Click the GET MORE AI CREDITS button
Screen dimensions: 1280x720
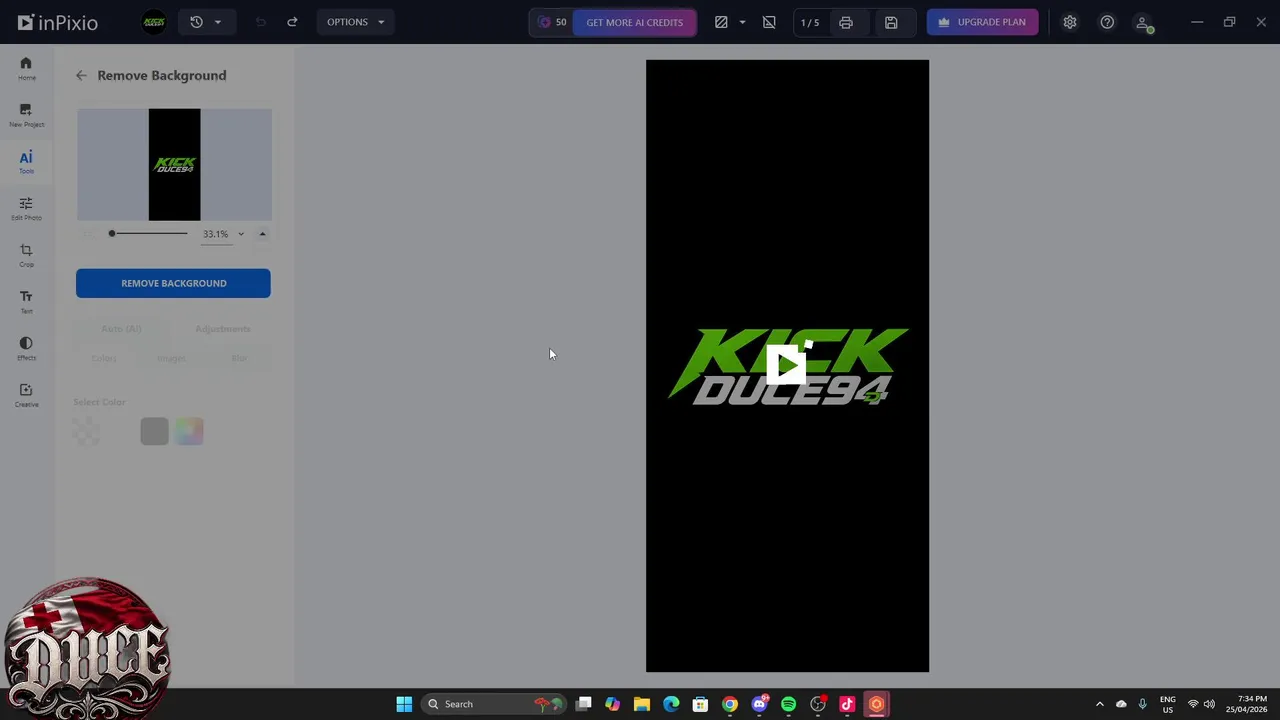click(634, 22)
